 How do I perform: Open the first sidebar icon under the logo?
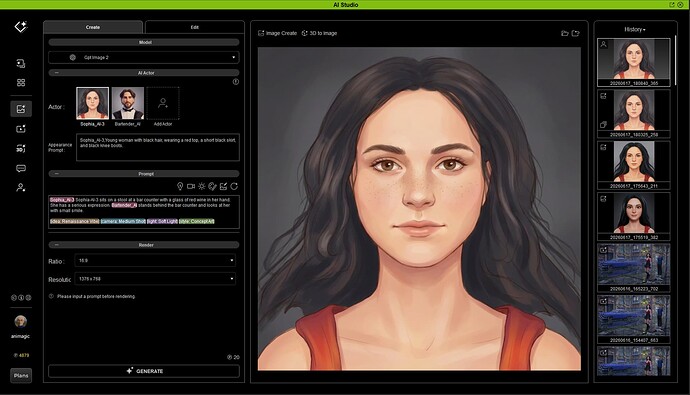(x=21, y=63)
